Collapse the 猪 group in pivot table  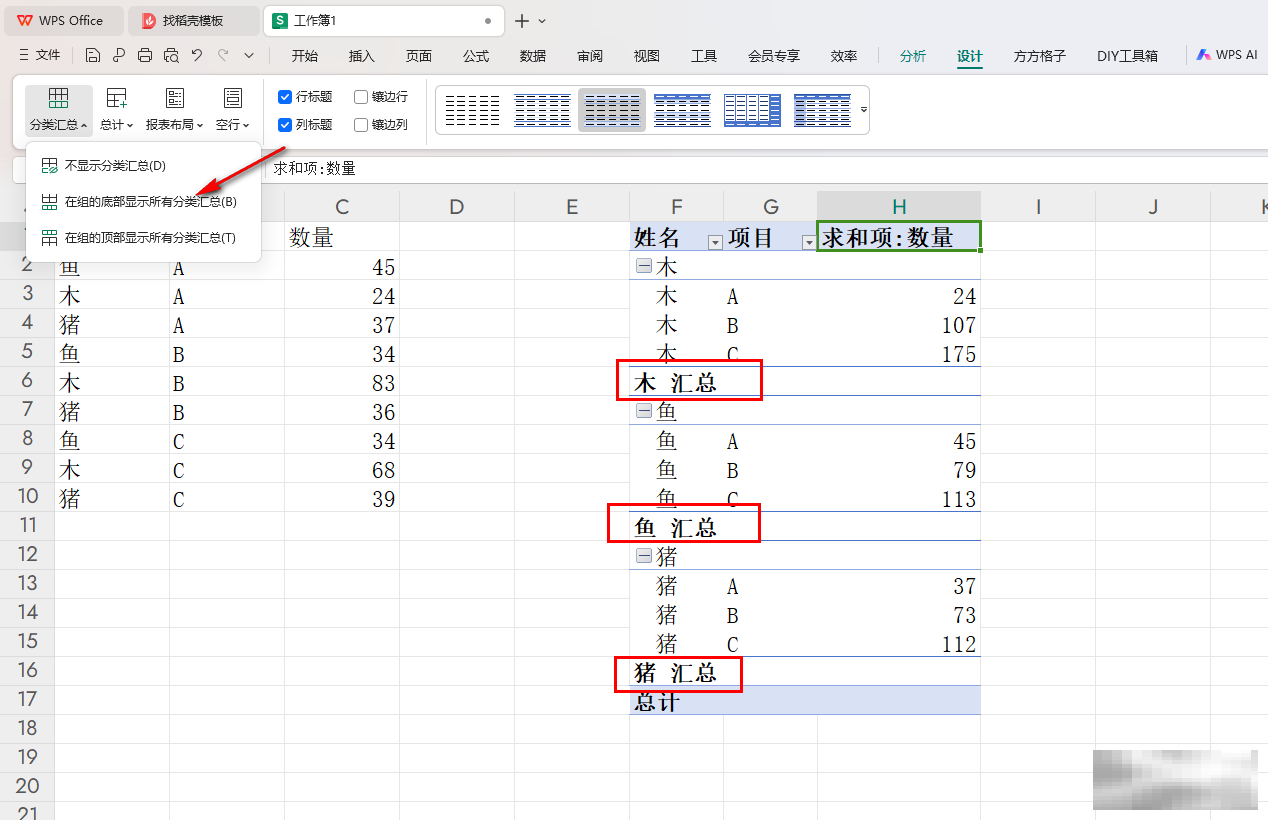pos(644,556)
